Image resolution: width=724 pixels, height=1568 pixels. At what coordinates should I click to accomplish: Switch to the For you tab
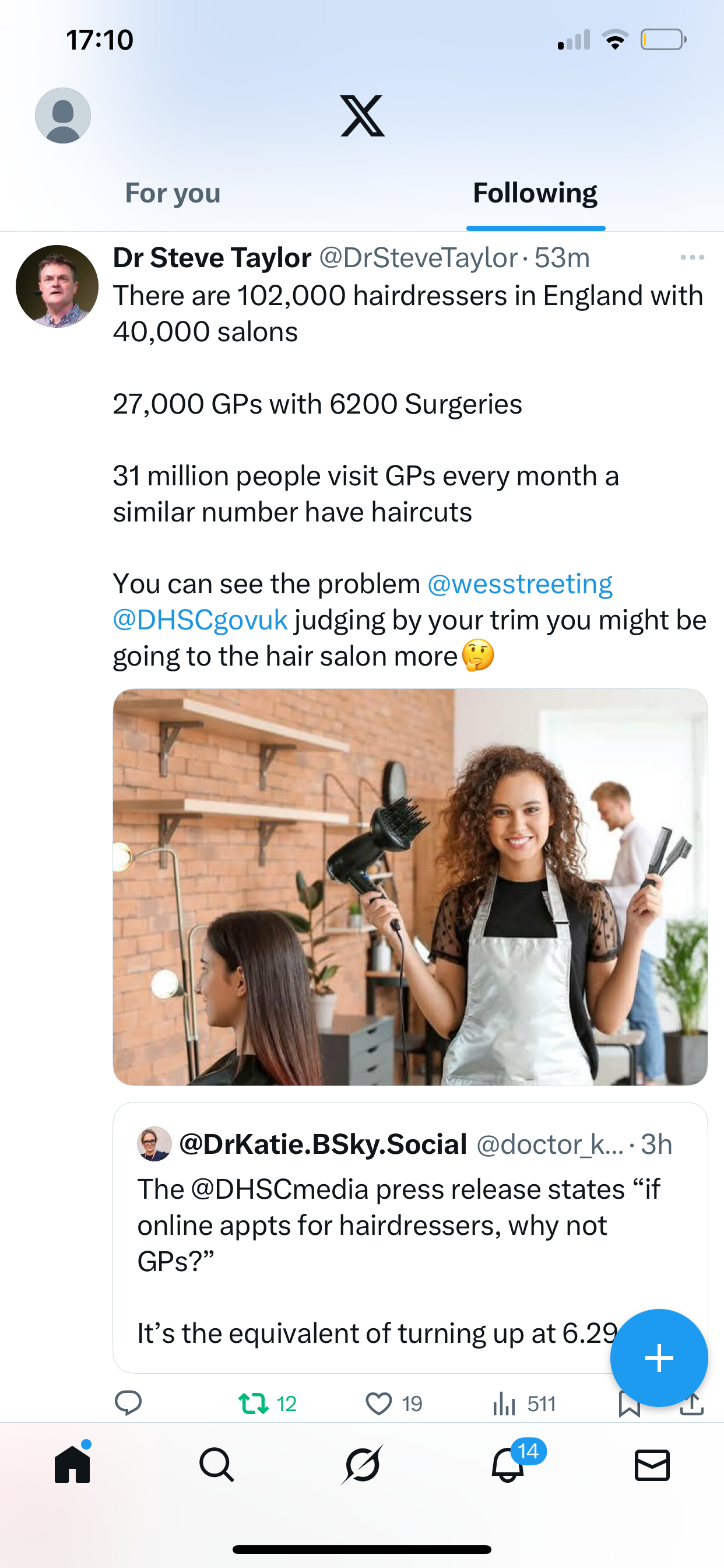pyautogui.click(x=173, y=193)
